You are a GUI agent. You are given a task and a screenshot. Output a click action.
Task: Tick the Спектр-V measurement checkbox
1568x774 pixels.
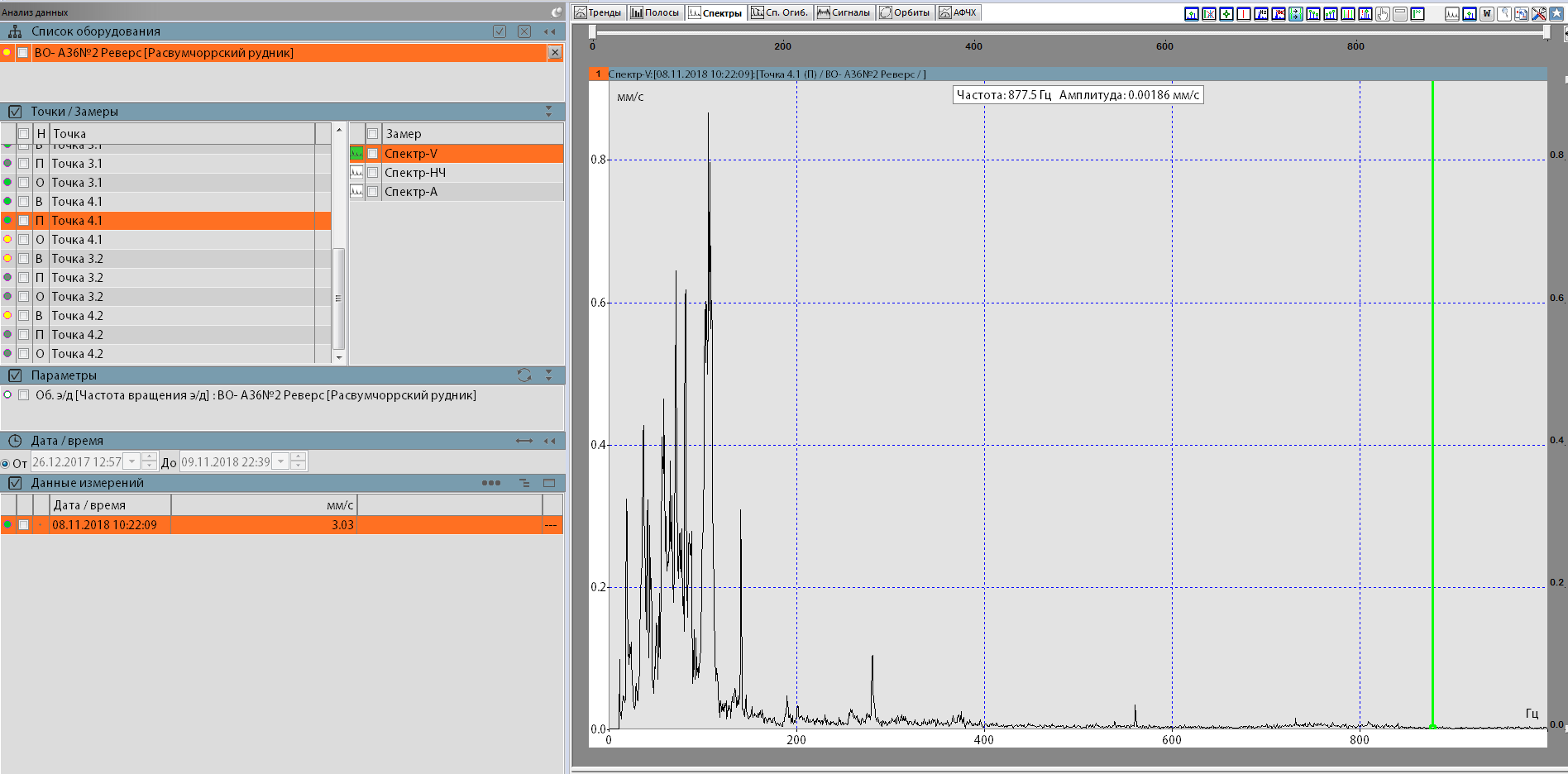pyautogui.click(x=373, y=154)
